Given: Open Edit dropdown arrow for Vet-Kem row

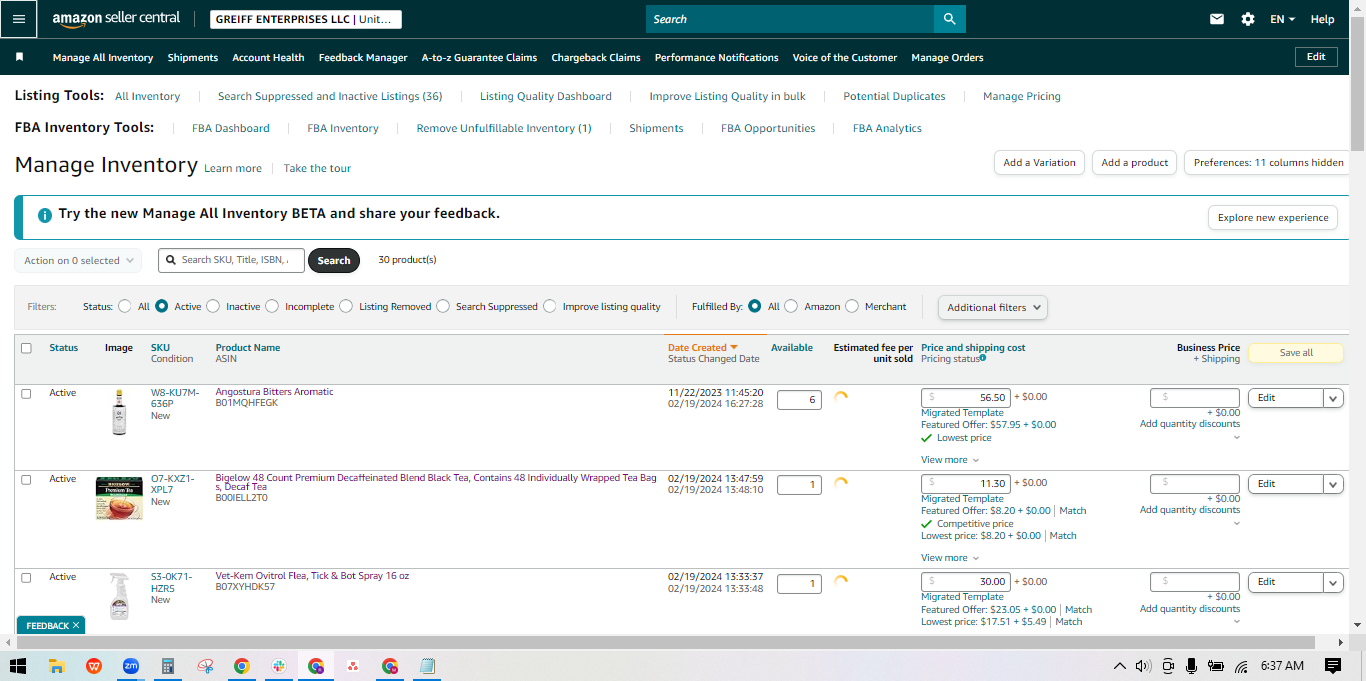Looking at the screenshot, I should pyautogui.click(x=1333, y=582).
